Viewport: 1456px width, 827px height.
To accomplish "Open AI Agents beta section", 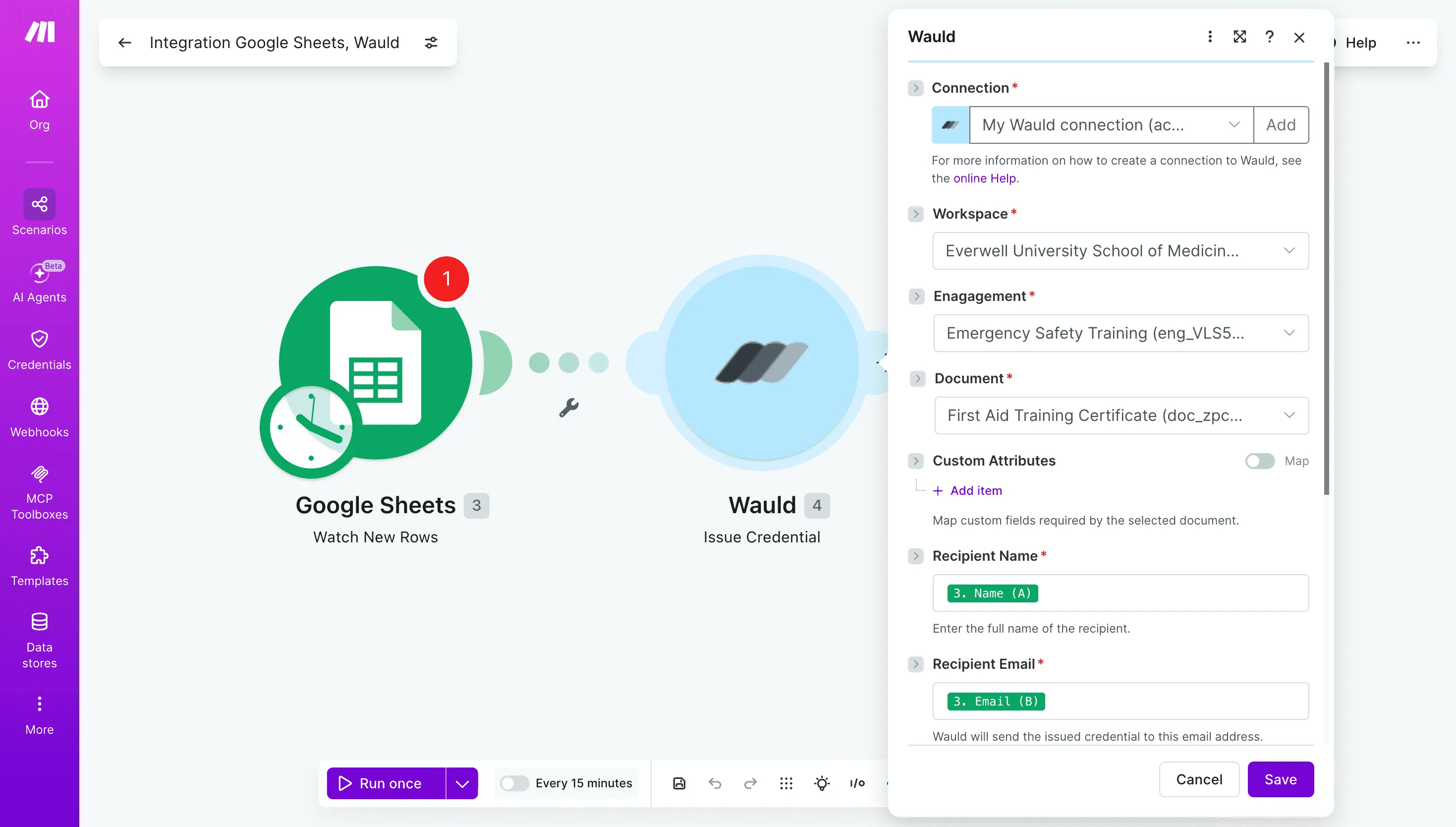I will 39,283.
